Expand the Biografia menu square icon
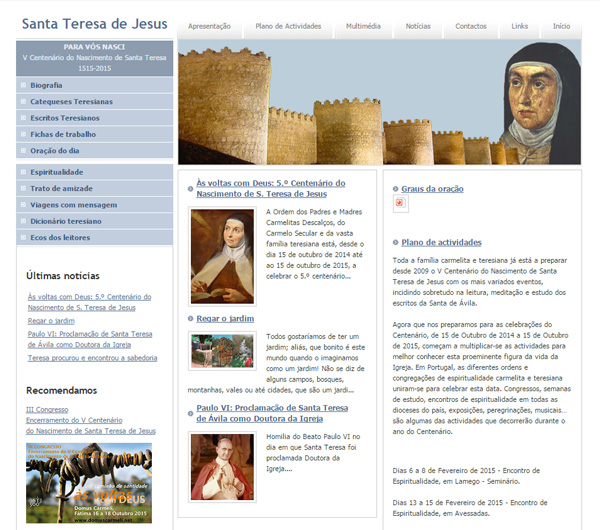The height and width of the screenshot is (530, 600). tap(23, 85)
